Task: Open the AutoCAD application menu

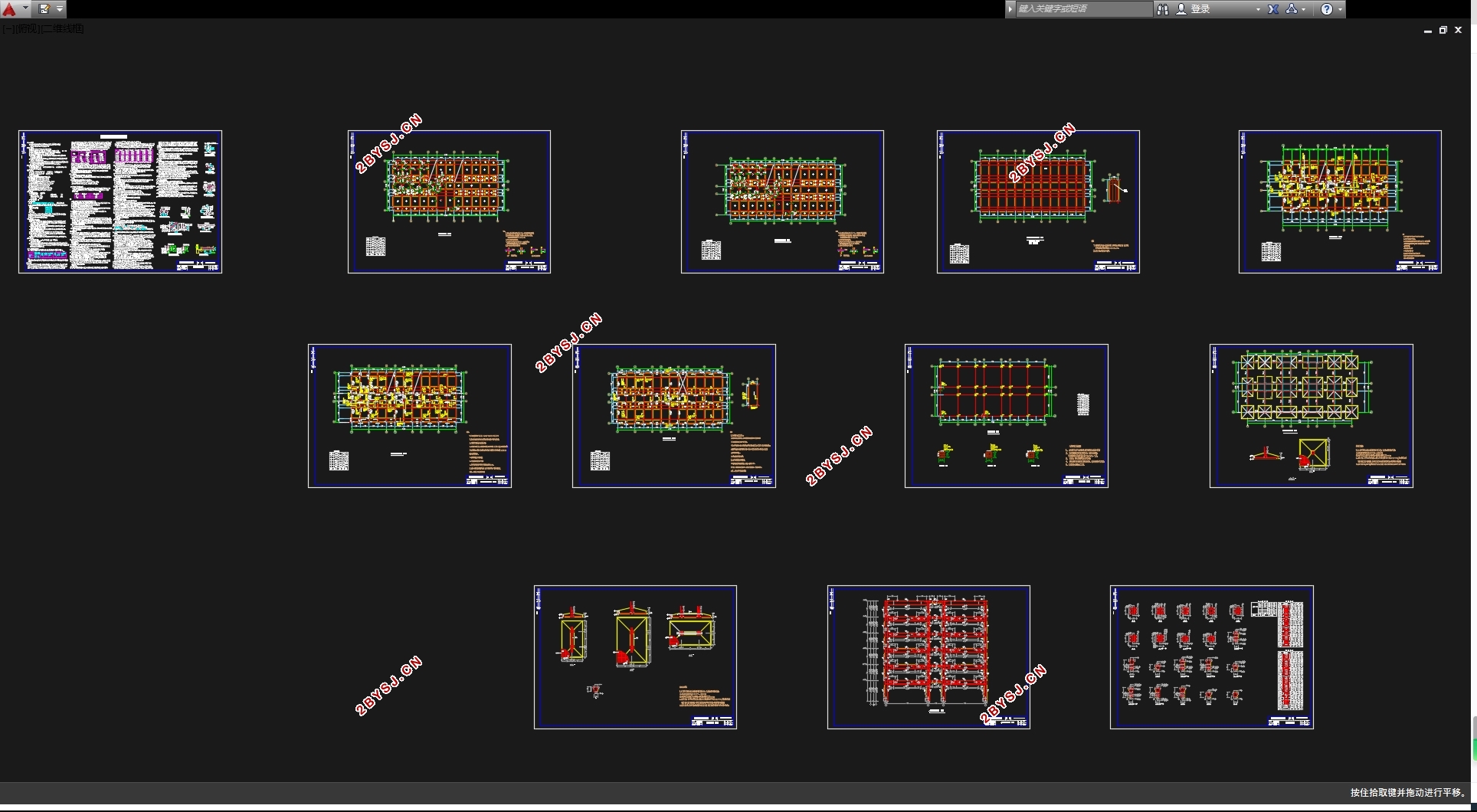Action: (x=9, y=9)
